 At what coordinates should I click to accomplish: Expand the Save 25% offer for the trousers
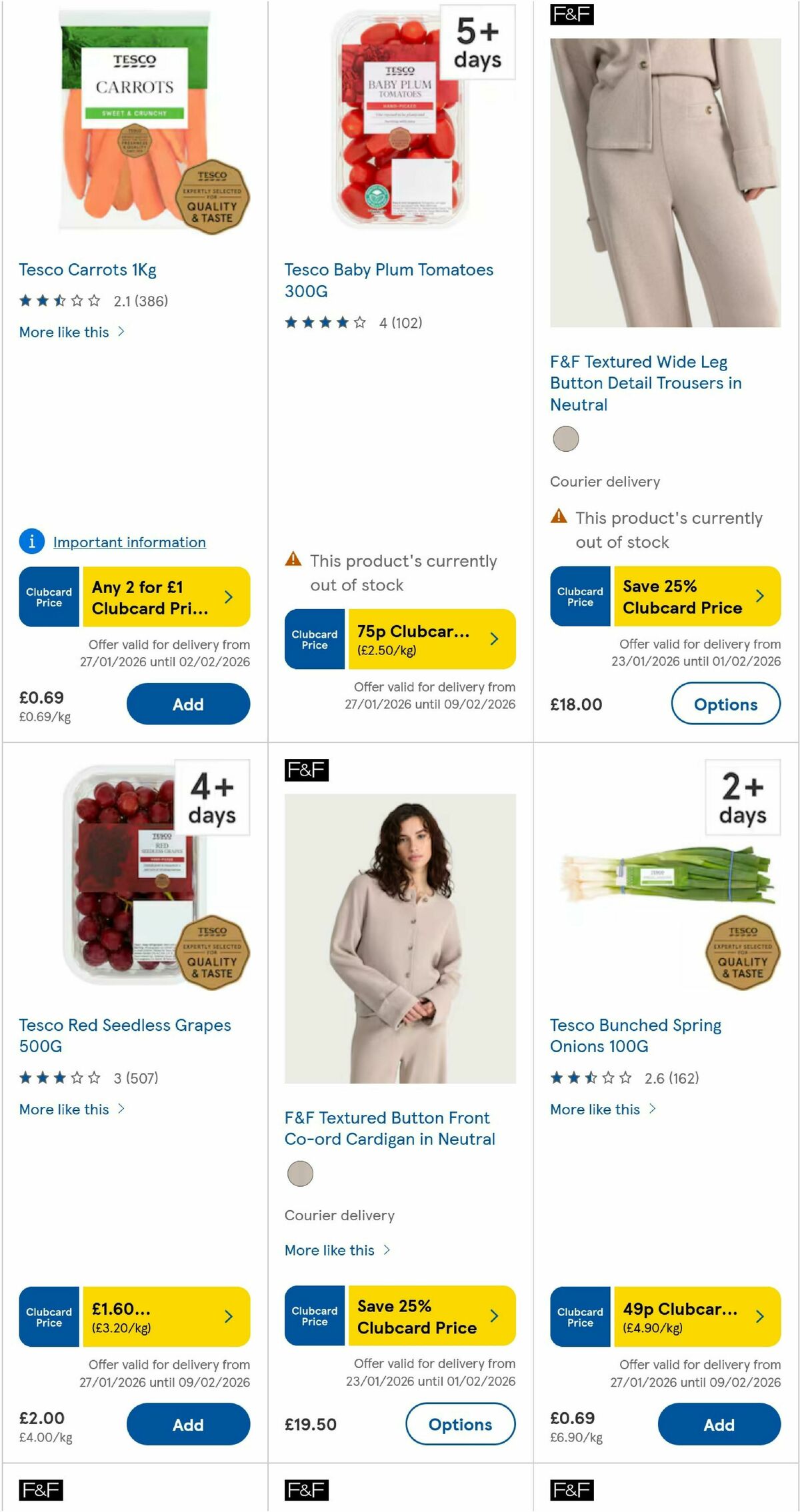pos(759,596)
